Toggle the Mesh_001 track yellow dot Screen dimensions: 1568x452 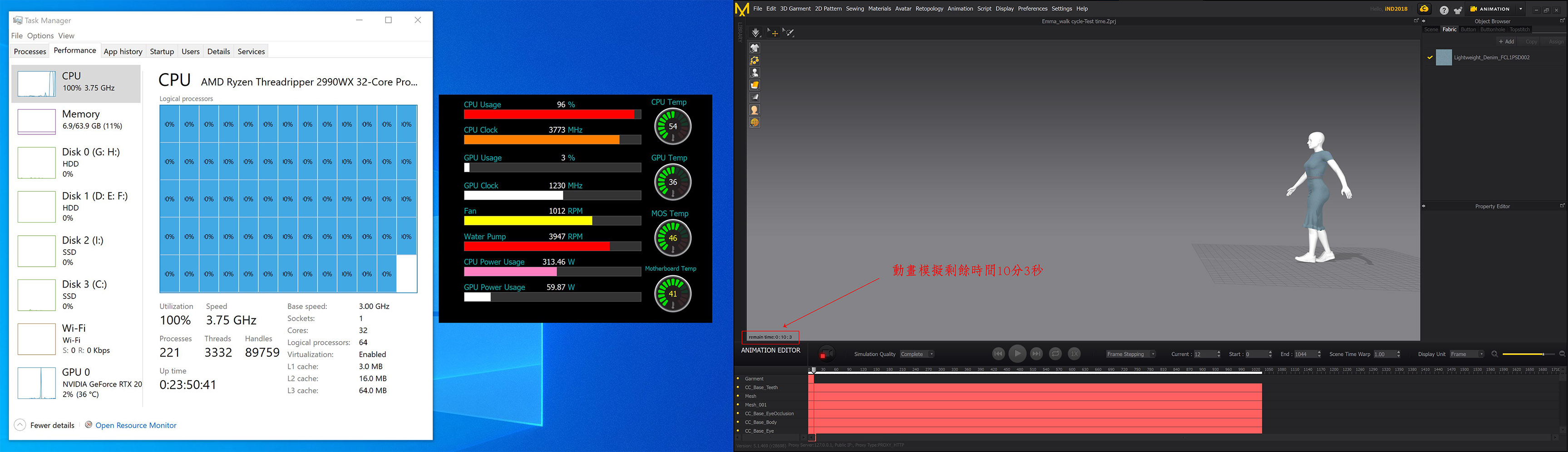point(738,404)
